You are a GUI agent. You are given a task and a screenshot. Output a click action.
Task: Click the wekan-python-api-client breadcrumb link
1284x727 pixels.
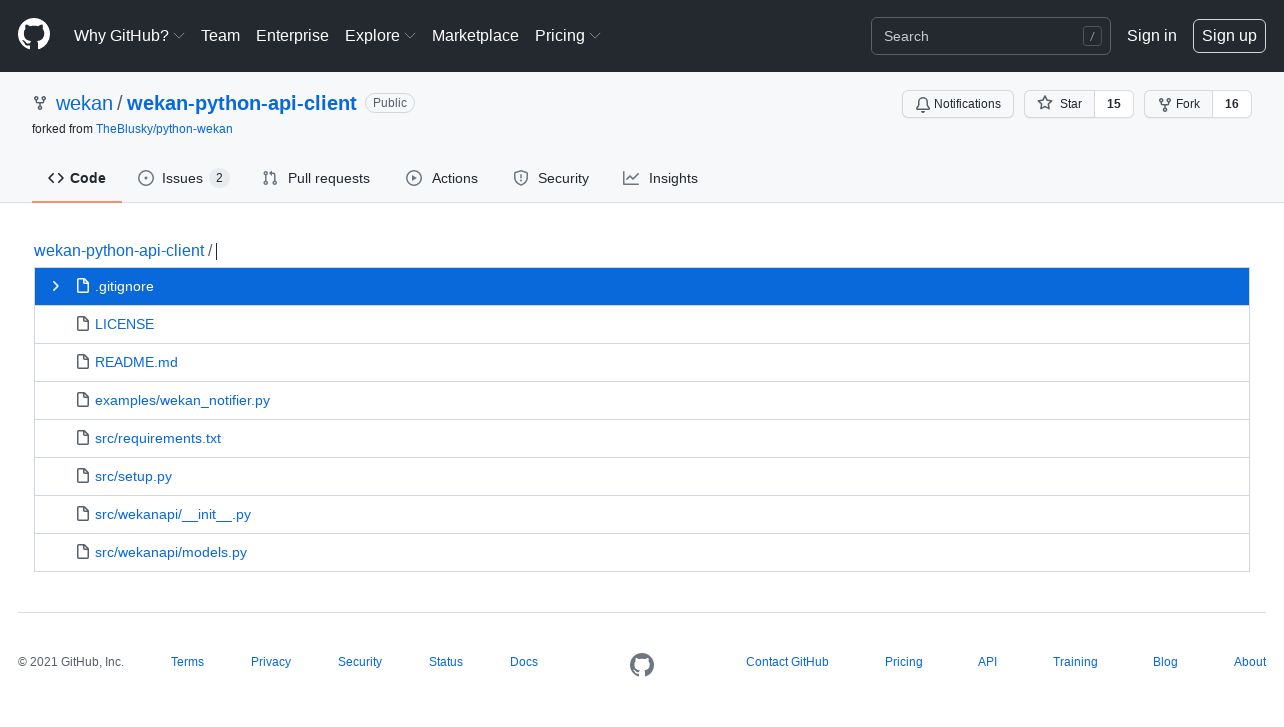click(119, 251)
